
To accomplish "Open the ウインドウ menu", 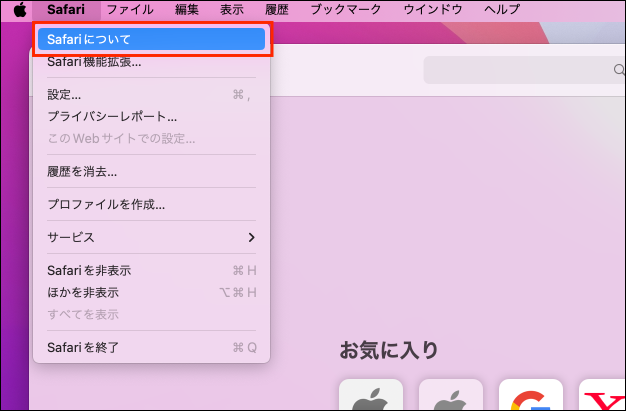I will point(433,10).
